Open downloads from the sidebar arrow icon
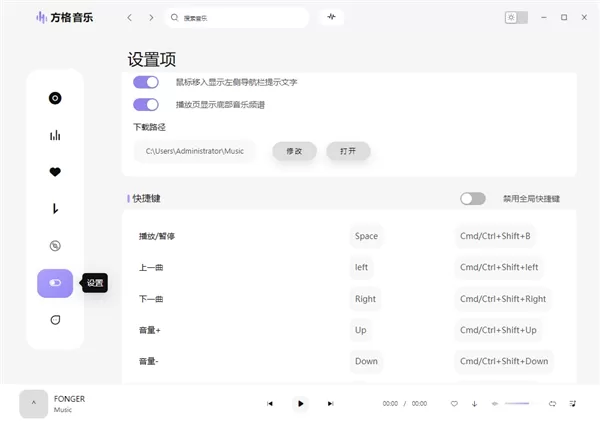This screenshot has height=424, width=600. coord(55,209)
